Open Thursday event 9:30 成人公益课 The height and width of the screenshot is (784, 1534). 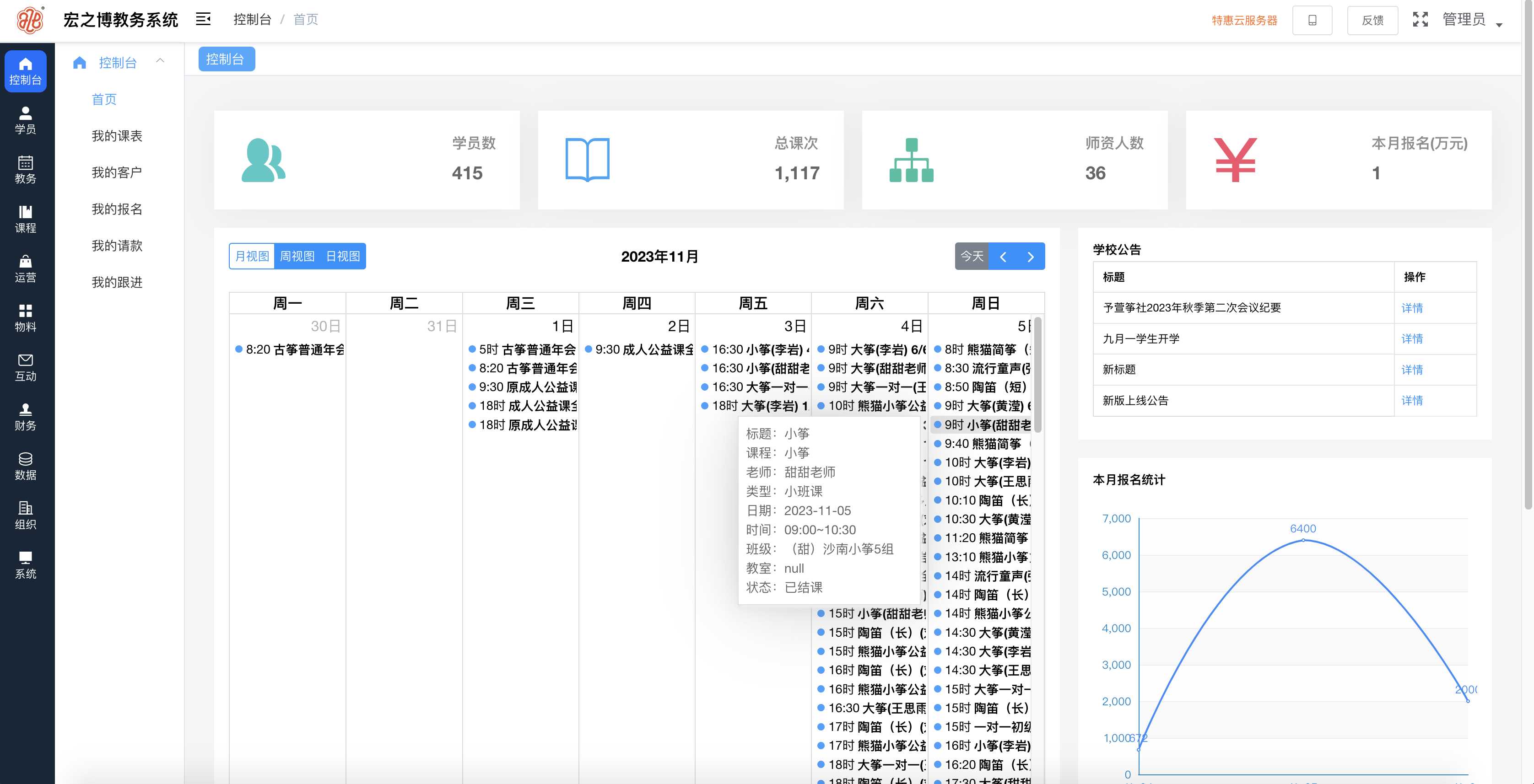pyautogui.click(x=639, y=349)
